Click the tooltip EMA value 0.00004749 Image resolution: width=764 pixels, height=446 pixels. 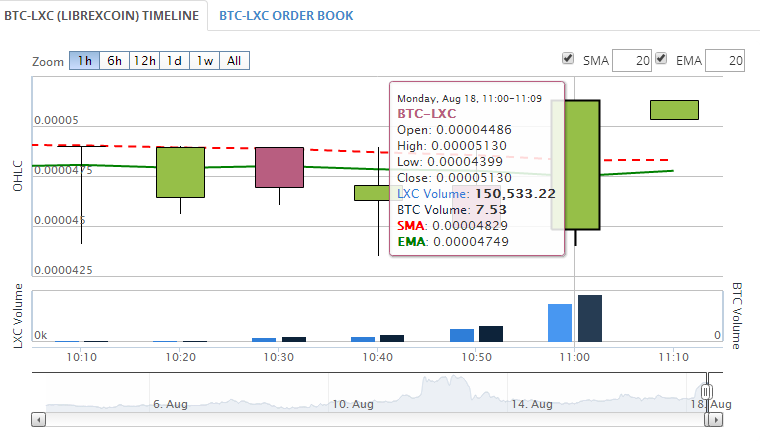click(471, 242)
